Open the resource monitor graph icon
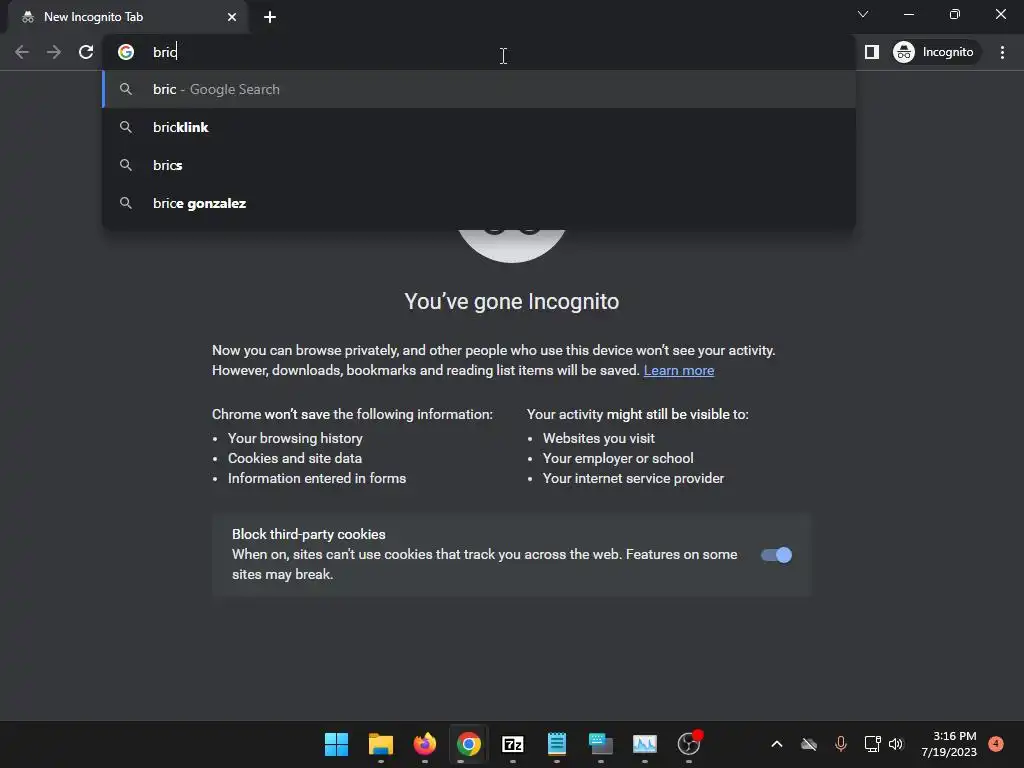This screenshot has width=1024, height=768. point(645,744)
